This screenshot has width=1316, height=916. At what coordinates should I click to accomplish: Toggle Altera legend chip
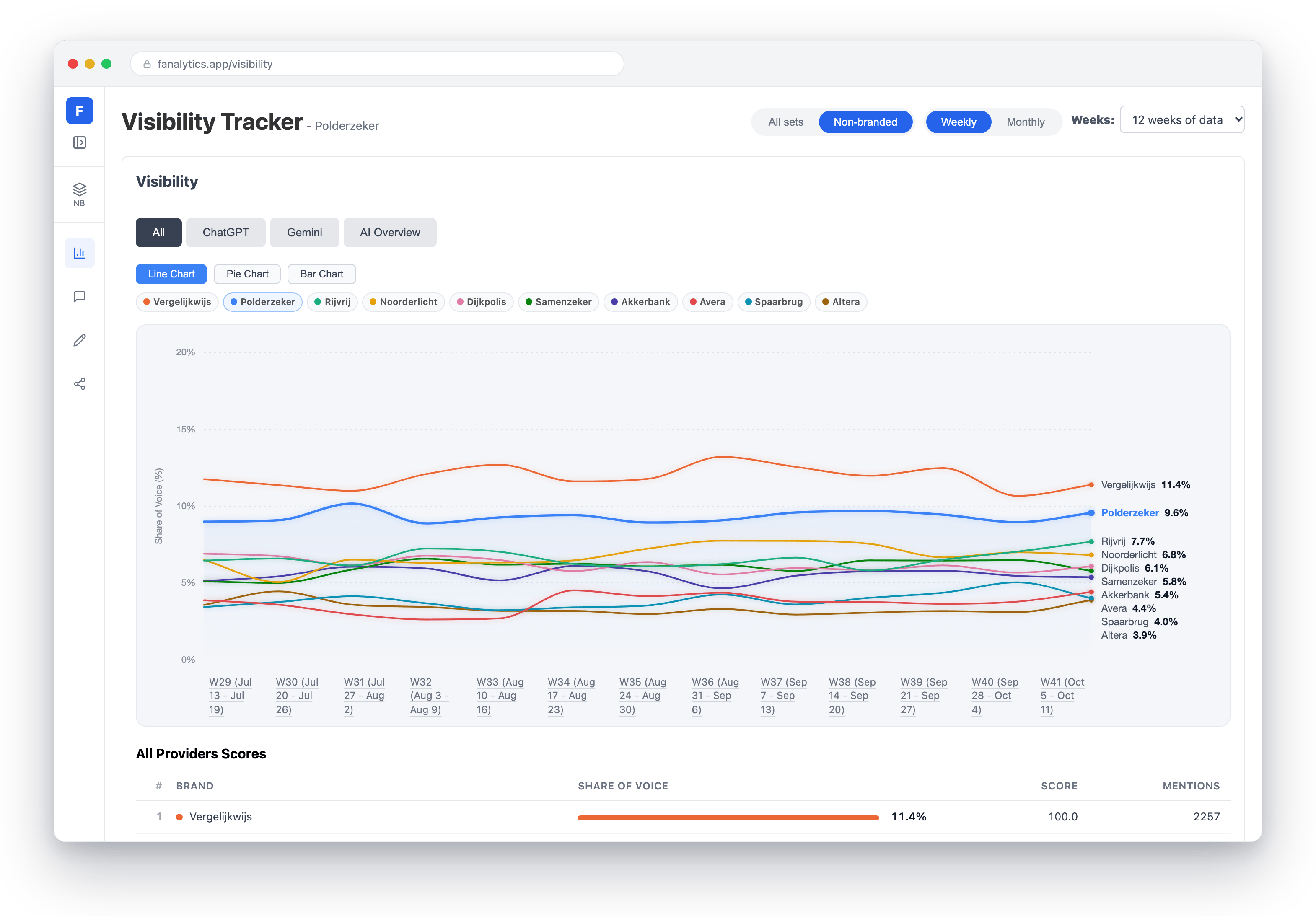click(841, 302)
